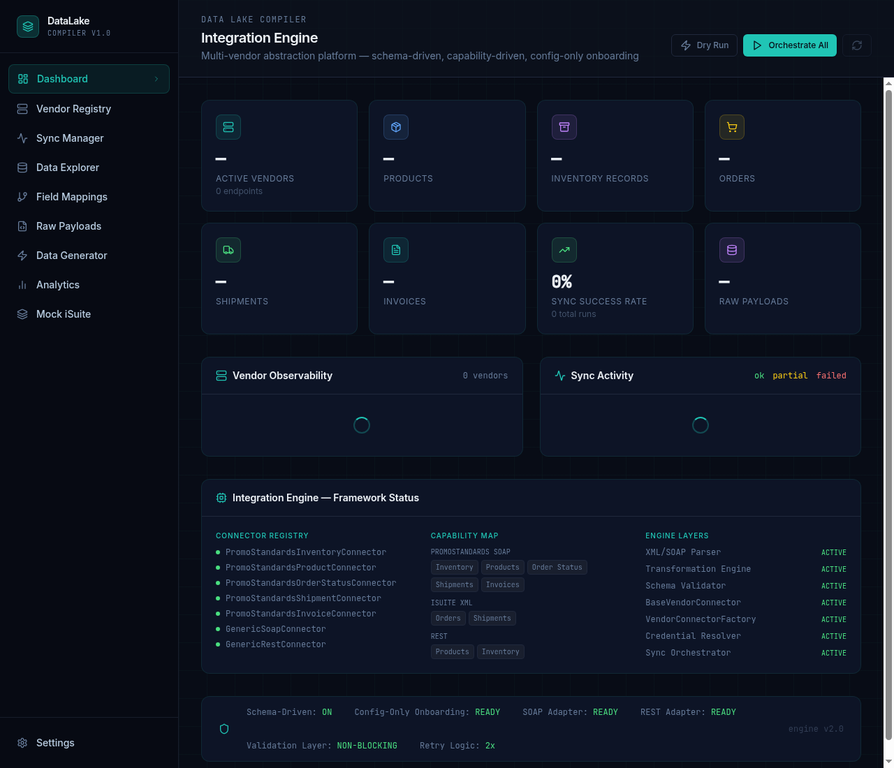Click the refresh icon button

(x=856, y=45)
